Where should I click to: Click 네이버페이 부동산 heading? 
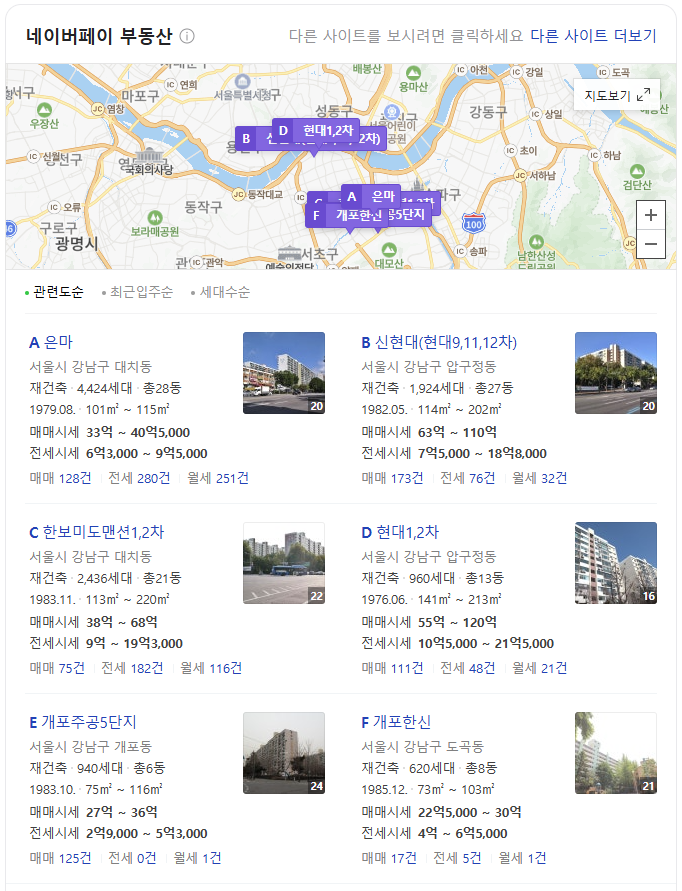tap(99, 36)
